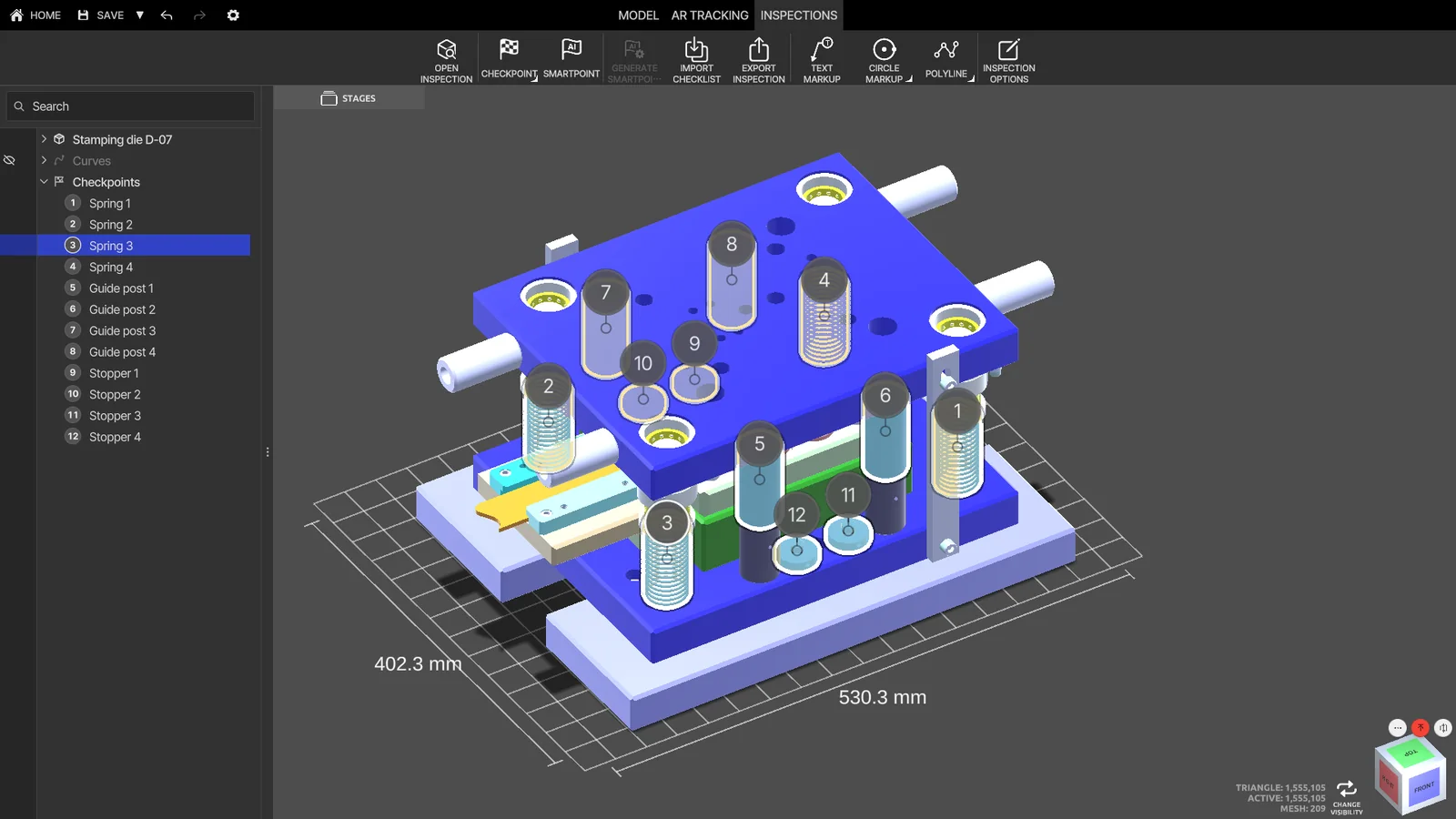Open the Save dropdown arrow

tap(140, 15)
